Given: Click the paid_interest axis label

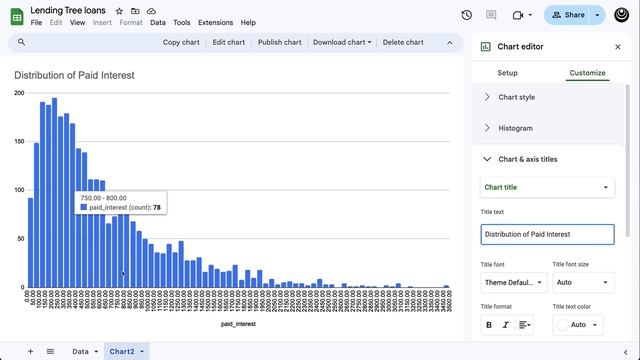Looking at the screenshot, I should coord(238,324).
